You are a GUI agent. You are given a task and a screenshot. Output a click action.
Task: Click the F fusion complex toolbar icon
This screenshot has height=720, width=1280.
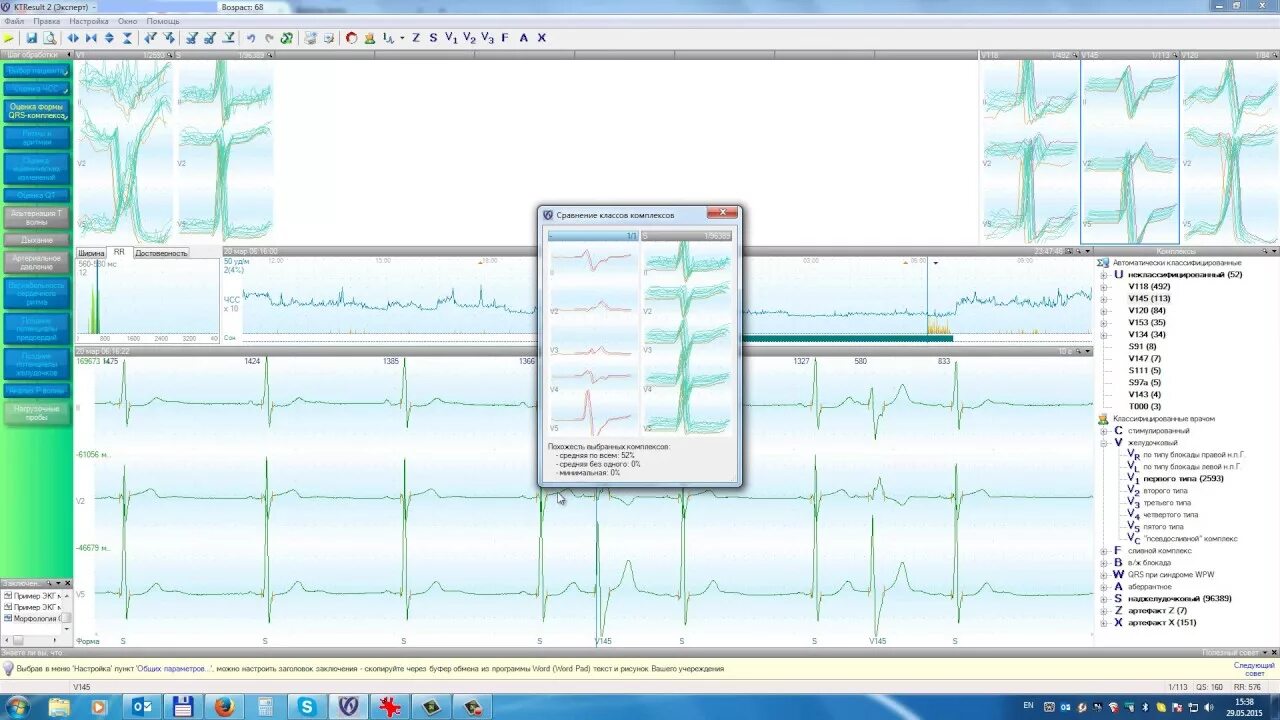pyautogui.click(x=505, y=38)
